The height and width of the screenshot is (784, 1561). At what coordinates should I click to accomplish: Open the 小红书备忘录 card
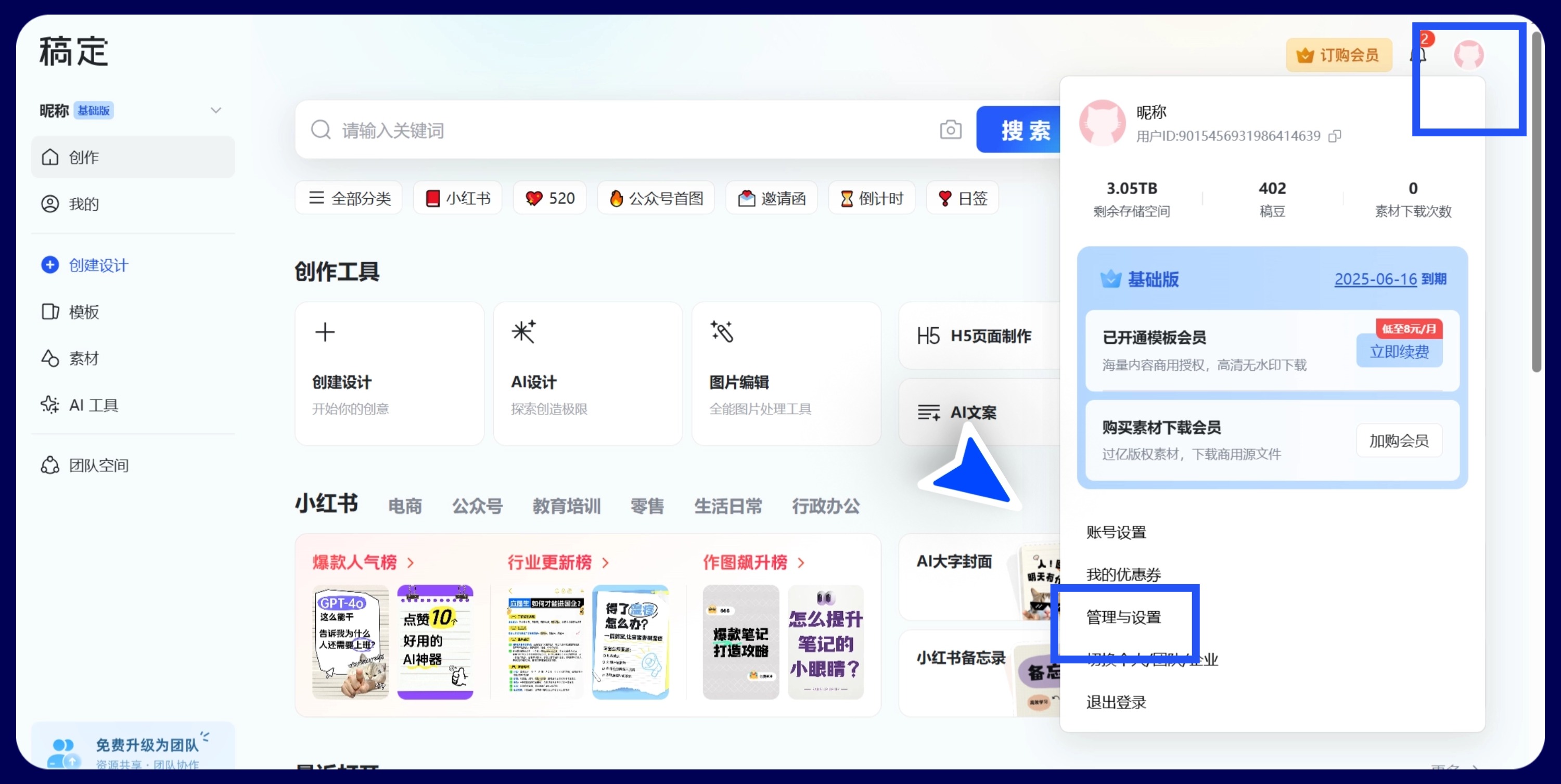pos(979,674)
